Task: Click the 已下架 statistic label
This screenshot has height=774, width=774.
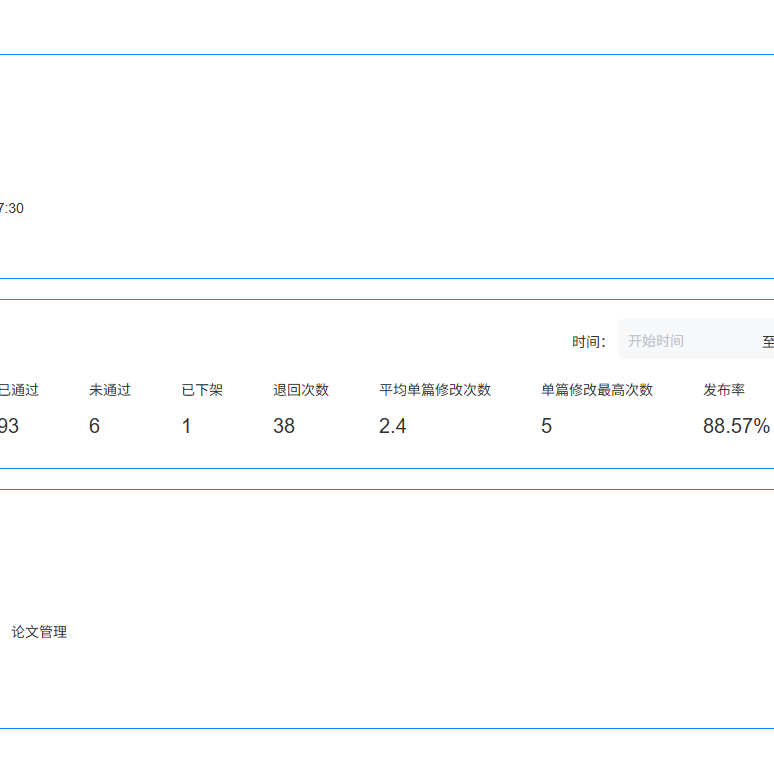Action: click(x=202, y=390)
